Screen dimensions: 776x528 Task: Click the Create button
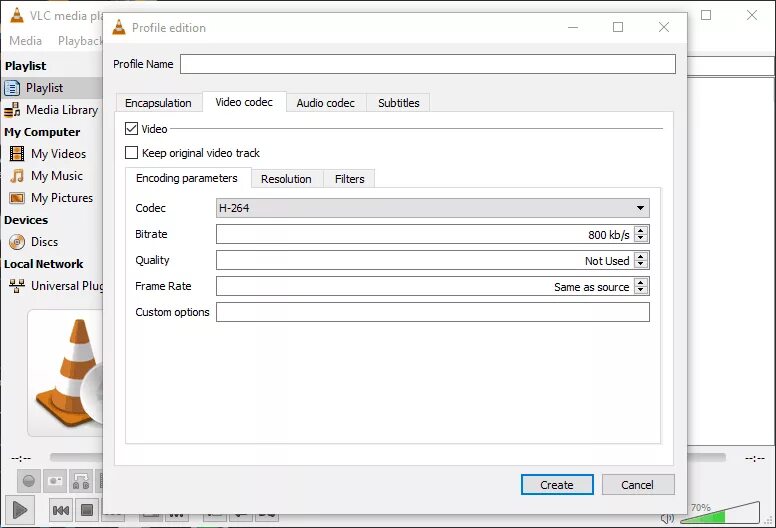557,484
